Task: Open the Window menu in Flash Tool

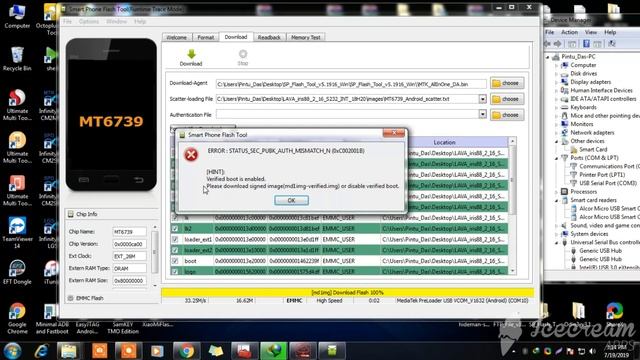Action: click(x=116, y=21)
